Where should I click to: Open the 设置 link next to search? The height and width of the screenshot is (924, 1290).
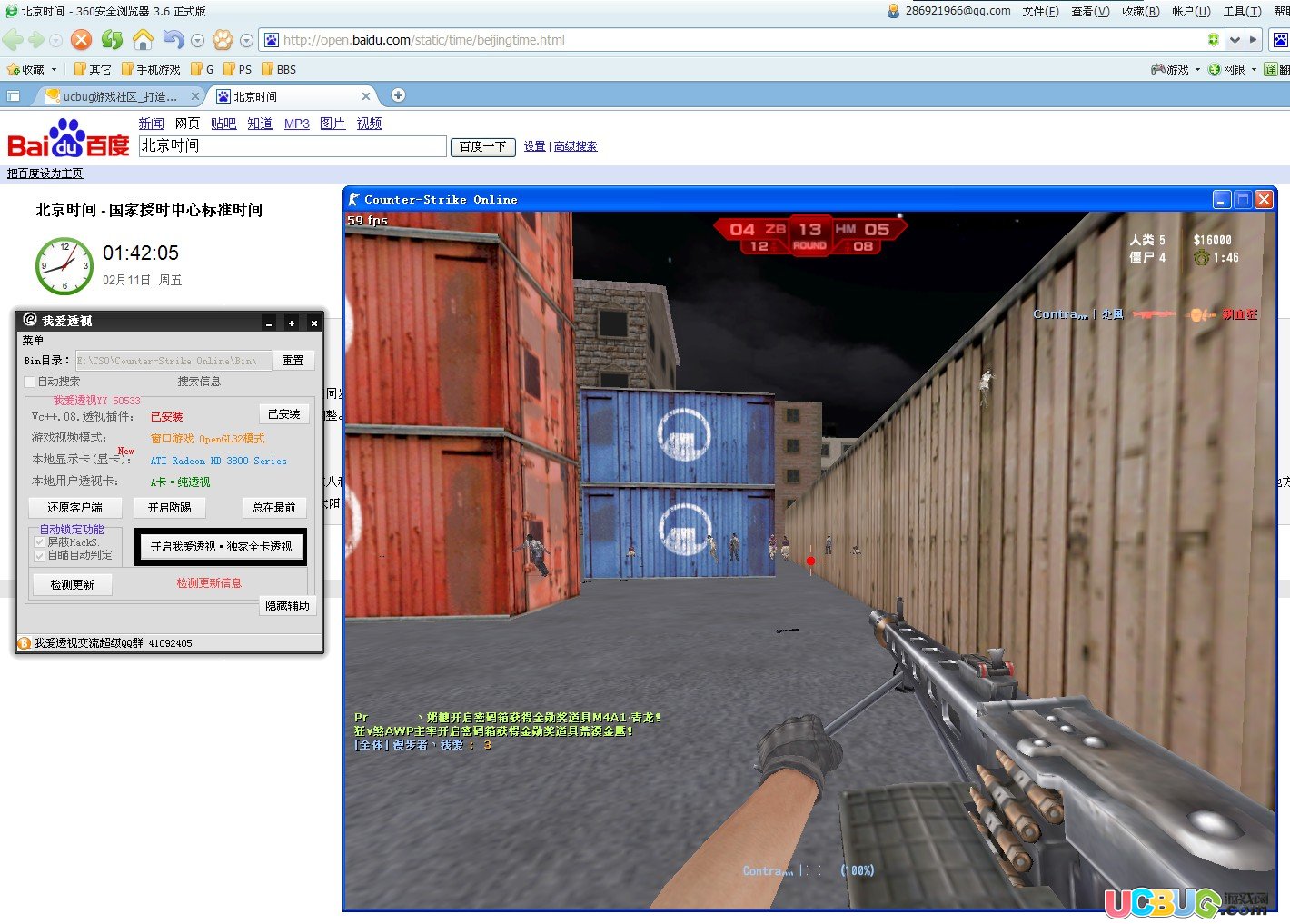(535, 146)
